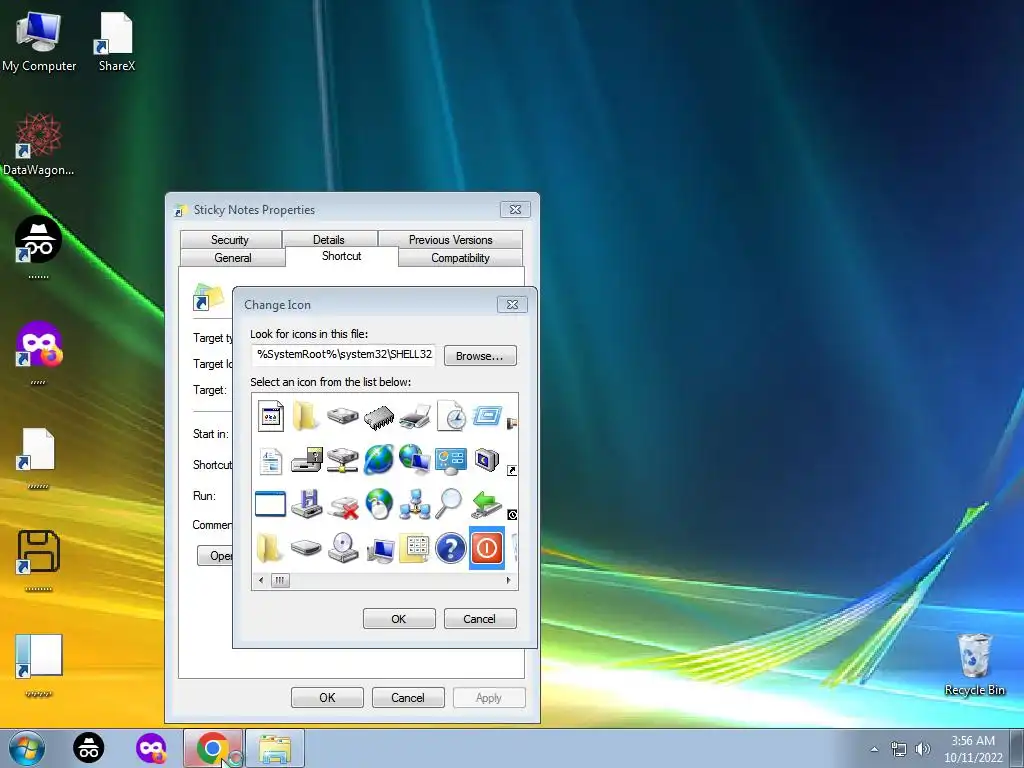Select the text document icon
The image size is (1024, 768).
(270, 460)
